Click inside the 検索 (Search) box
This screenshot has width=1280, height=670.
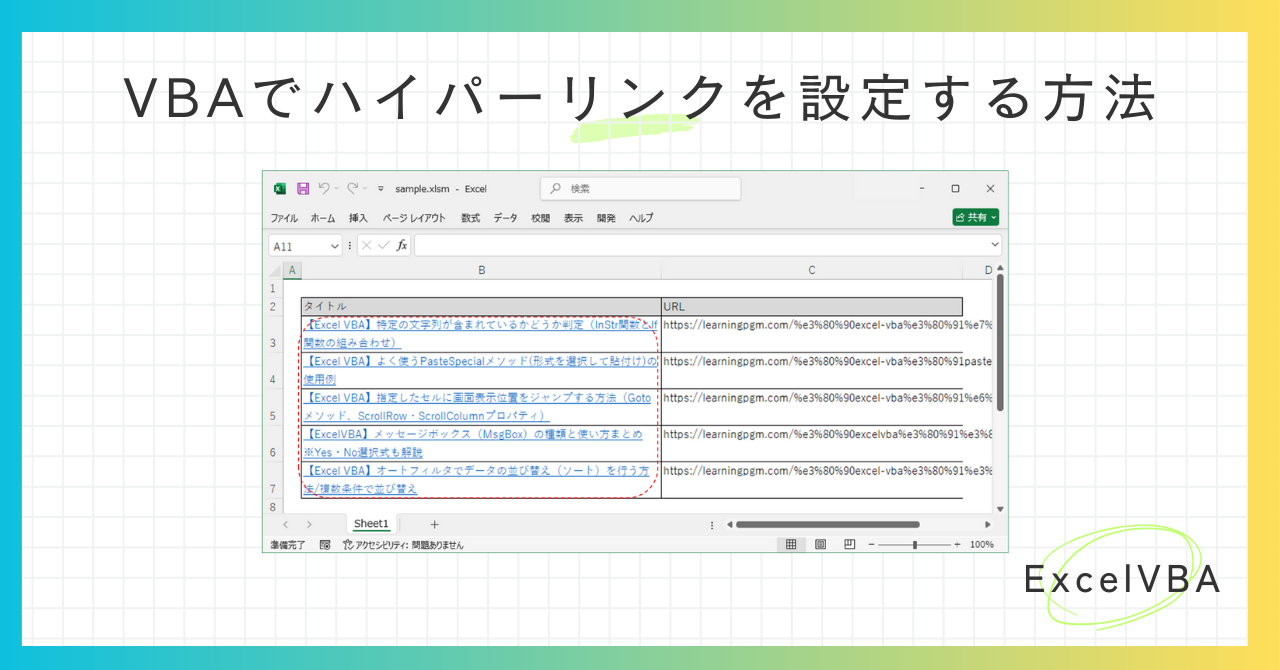click(x=640, y=188)
